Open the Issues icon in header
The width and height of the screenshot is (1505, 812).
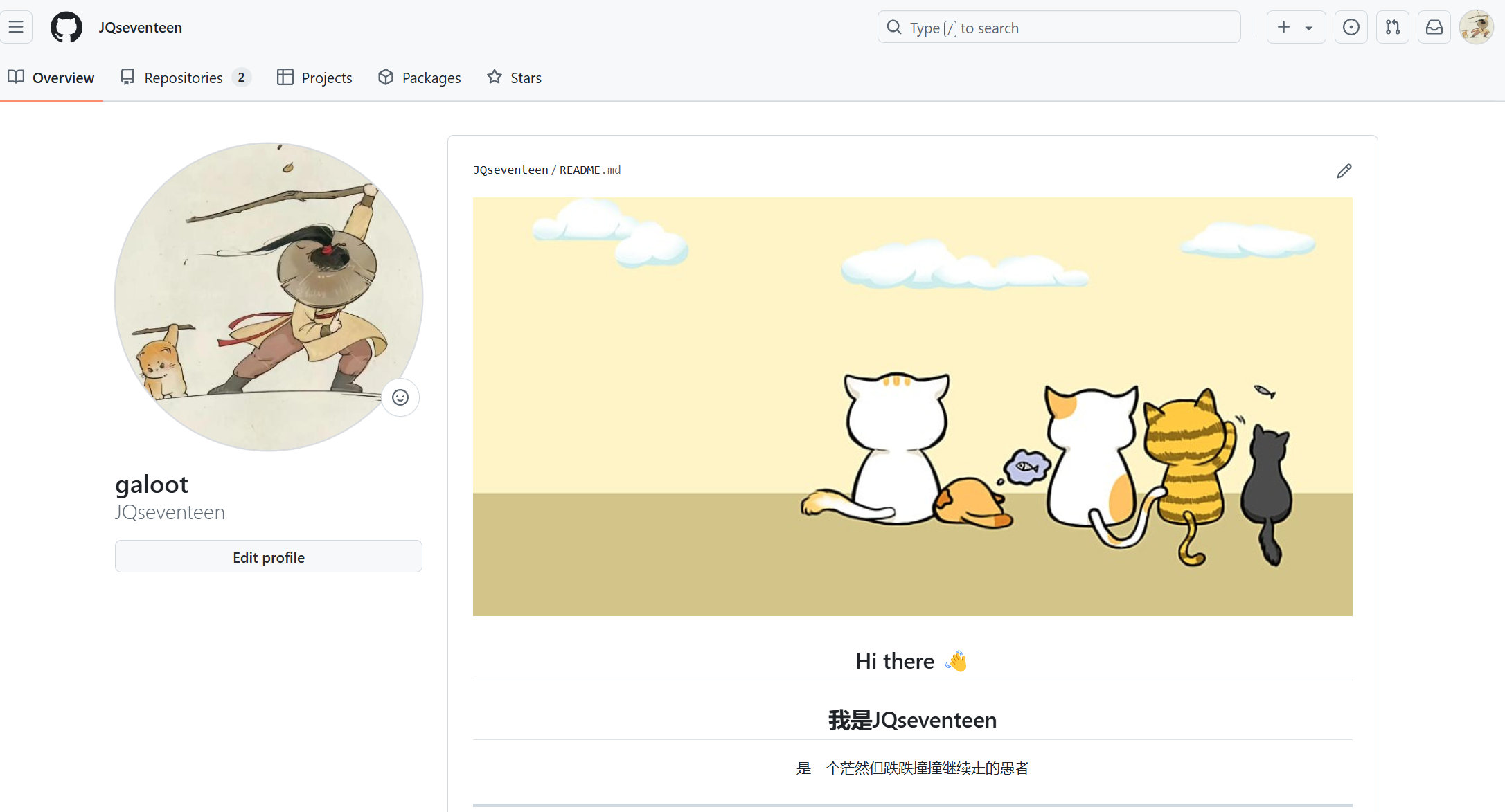click(x=1351, y=28)
